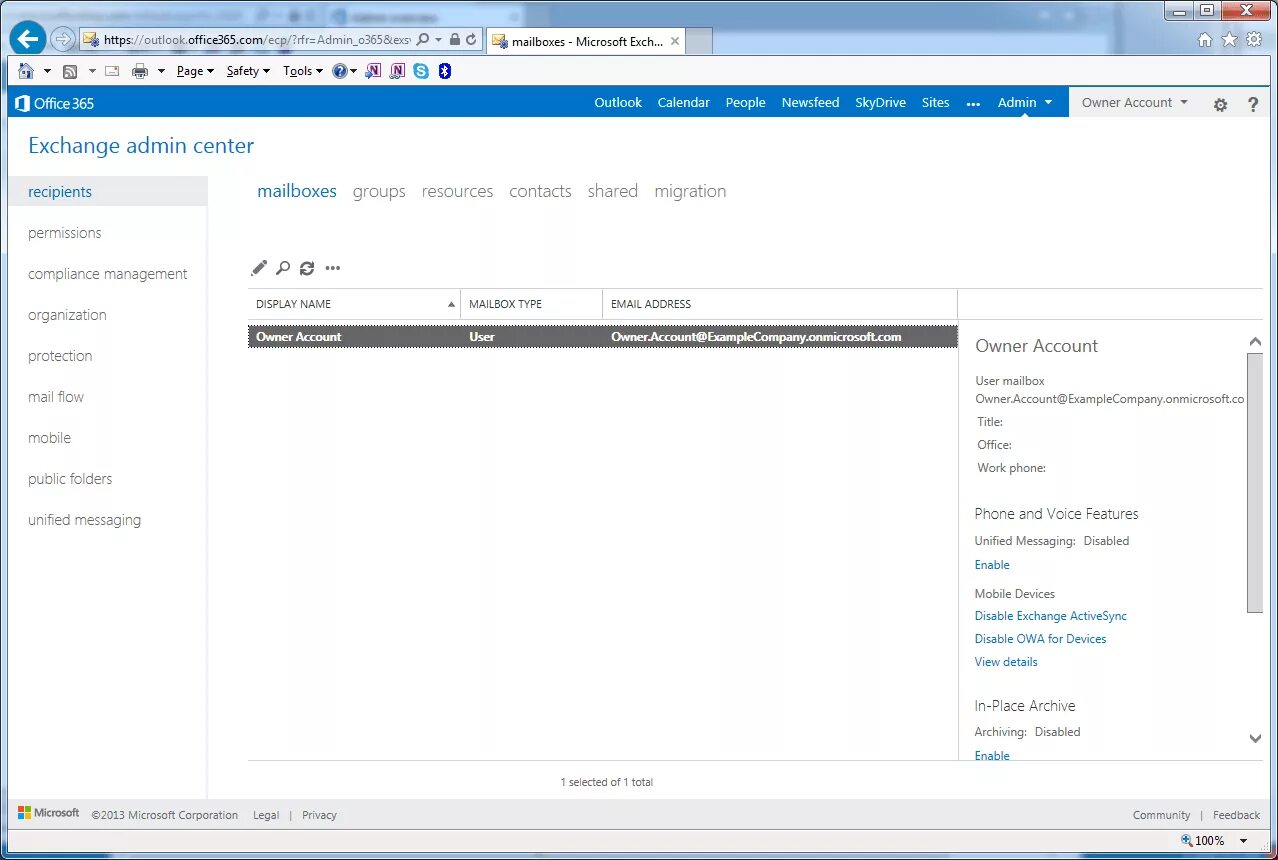1278x860 pixels.
Task: Open the Page menu
Action: 195,71
